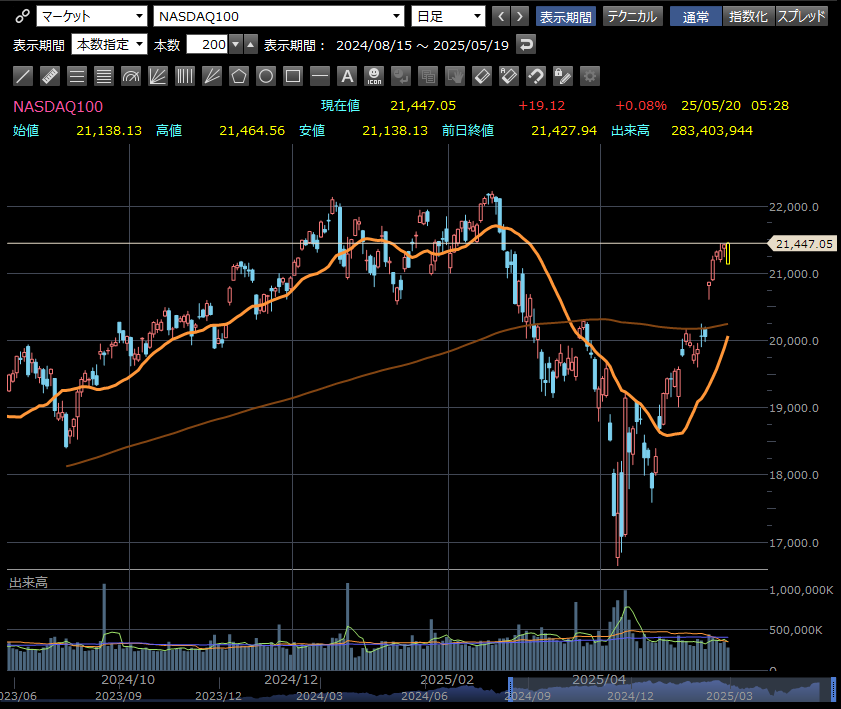This screenshot has width=841, height=709.
Task: Click the reset period return arrow icon
Action: coord(526,45)
